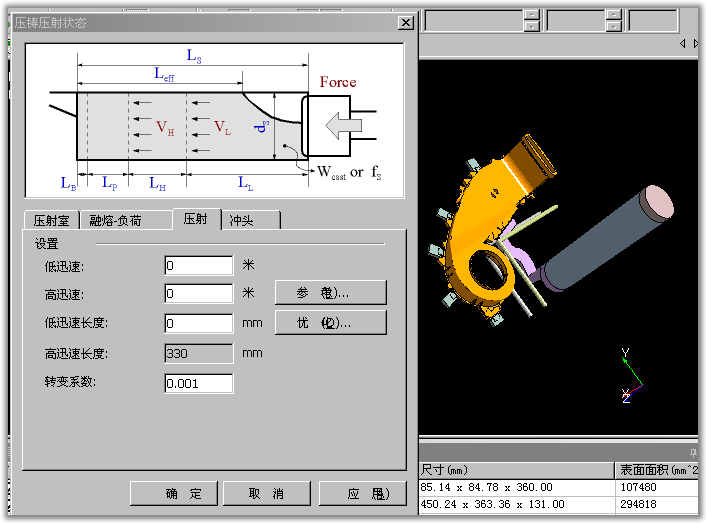This screenshot has height=523, width=706.
Task: Click the first toolbar spinner down arrow
Action: pos(532,27)
